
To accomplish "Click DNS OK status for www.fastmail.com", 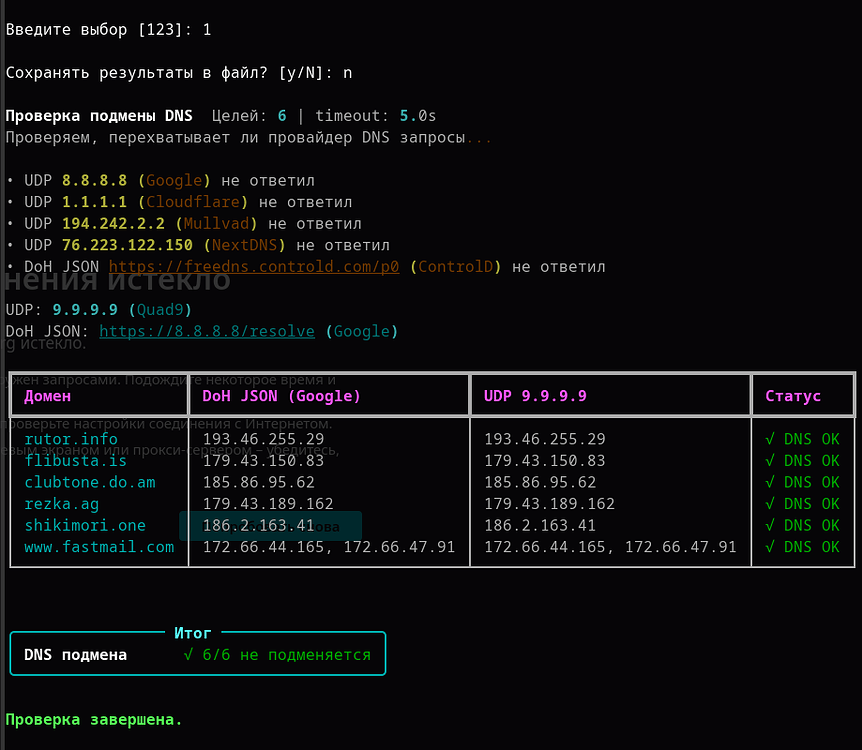I will tap(802, 547).
